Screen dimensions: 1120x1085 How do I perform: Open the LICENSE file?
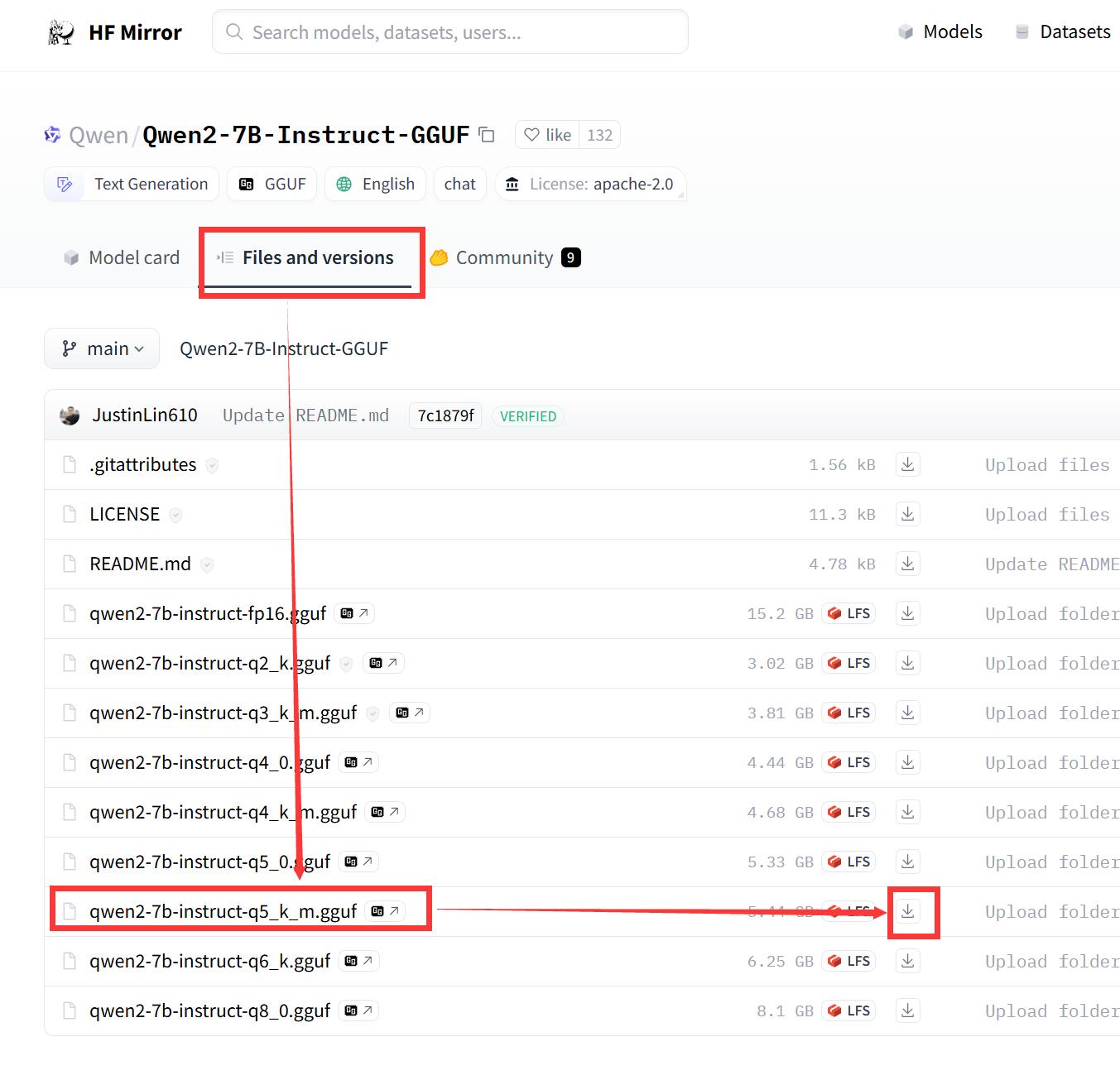point(124,515)
